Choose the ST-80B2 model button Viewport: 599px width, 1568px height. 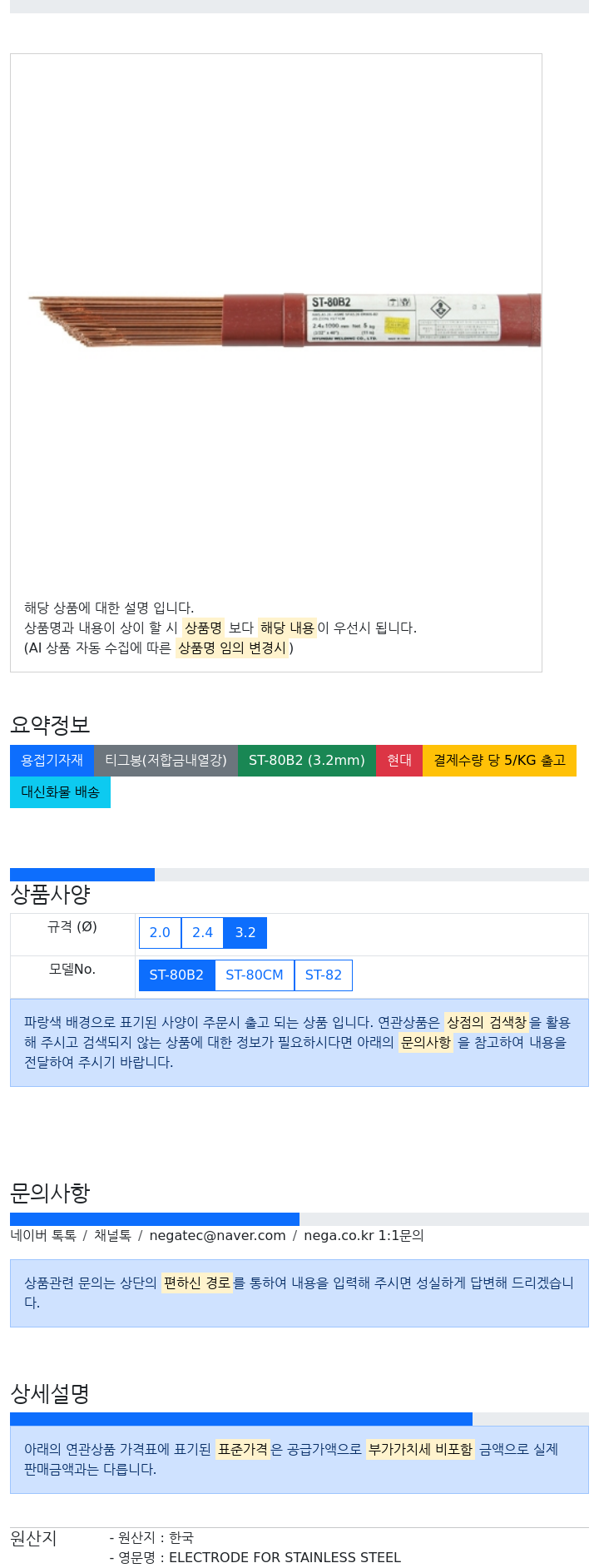[176, 975]
